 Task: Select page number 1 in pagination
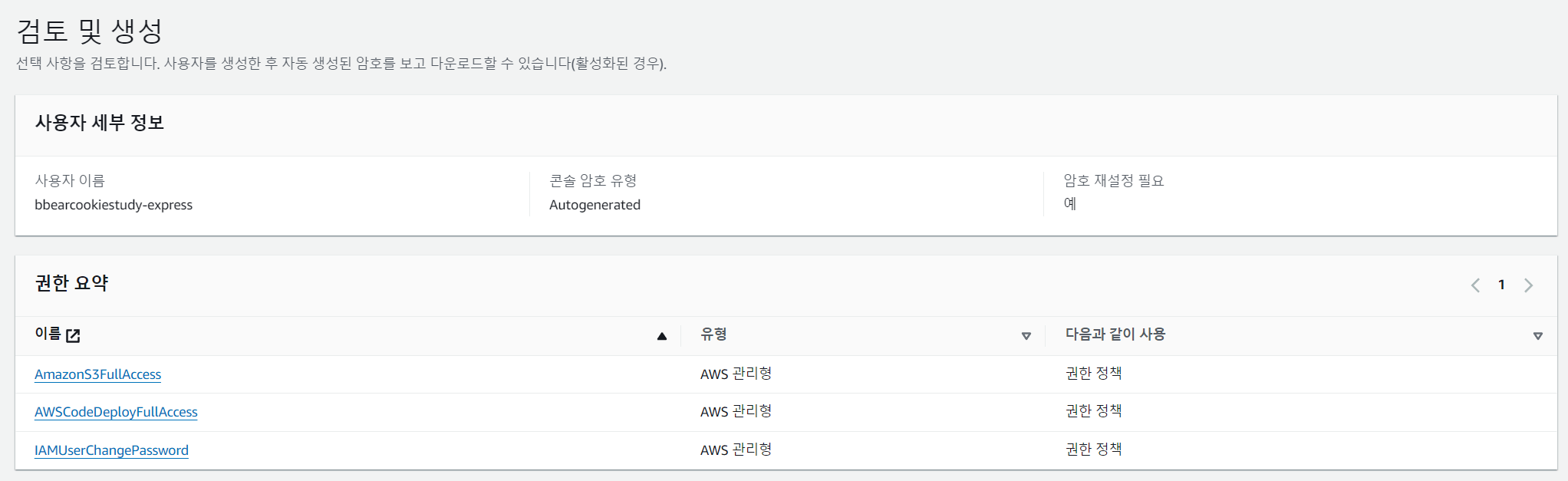point(1501,285)
